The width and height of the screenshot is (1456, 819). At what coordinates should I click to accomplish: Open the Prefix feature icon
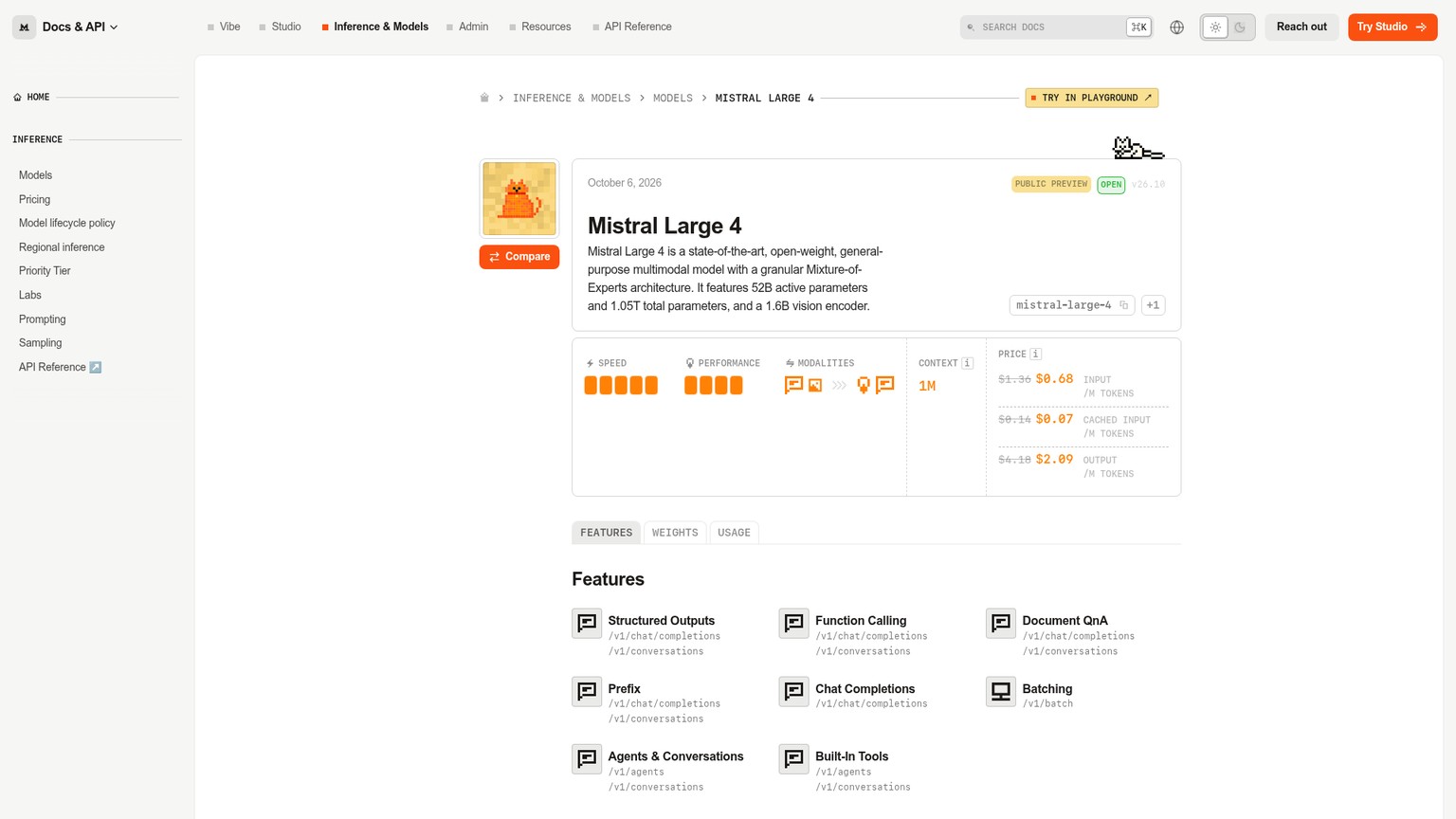pyautogui.click(x=587, y=691)
